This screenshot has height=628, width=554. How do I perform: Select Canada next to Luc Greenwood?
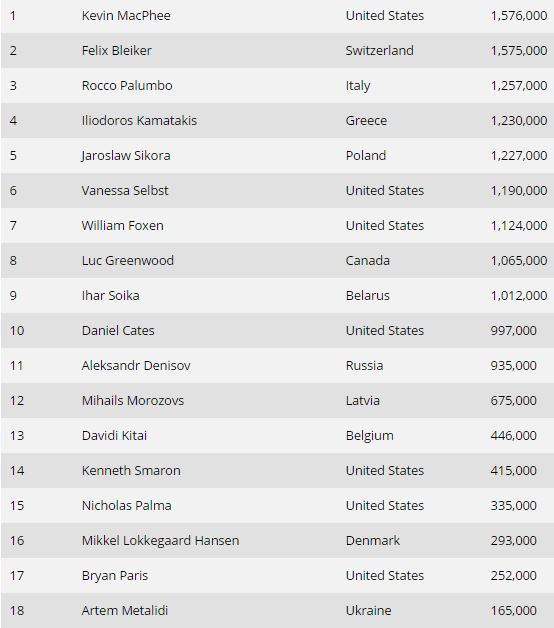[367, 261]
